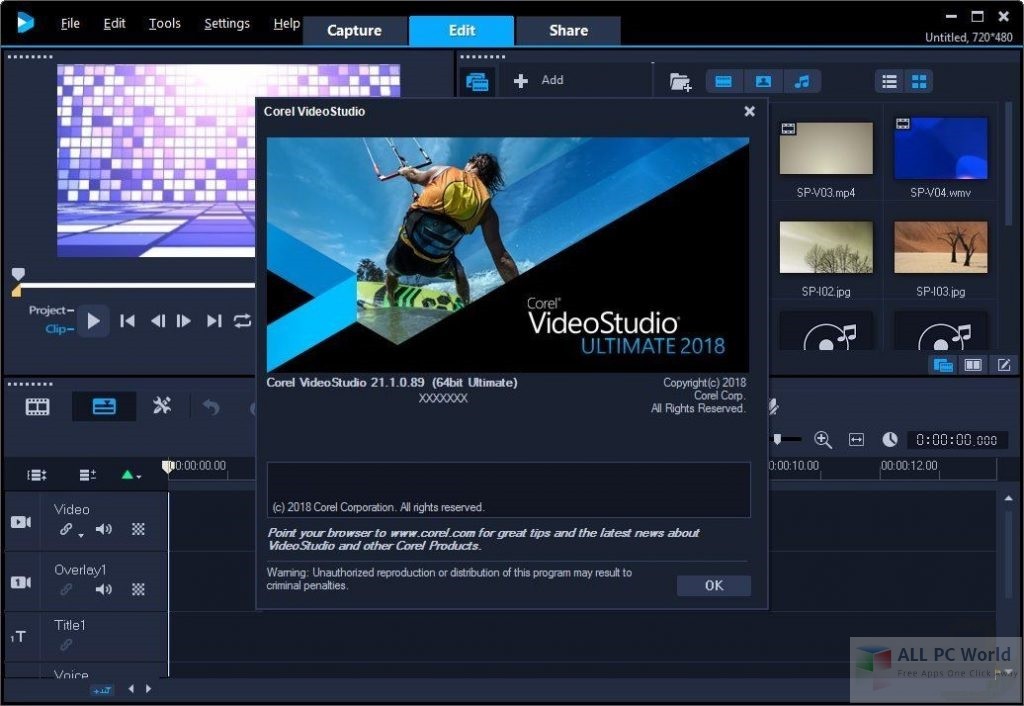Toggle repeat playback

(242, 321)
